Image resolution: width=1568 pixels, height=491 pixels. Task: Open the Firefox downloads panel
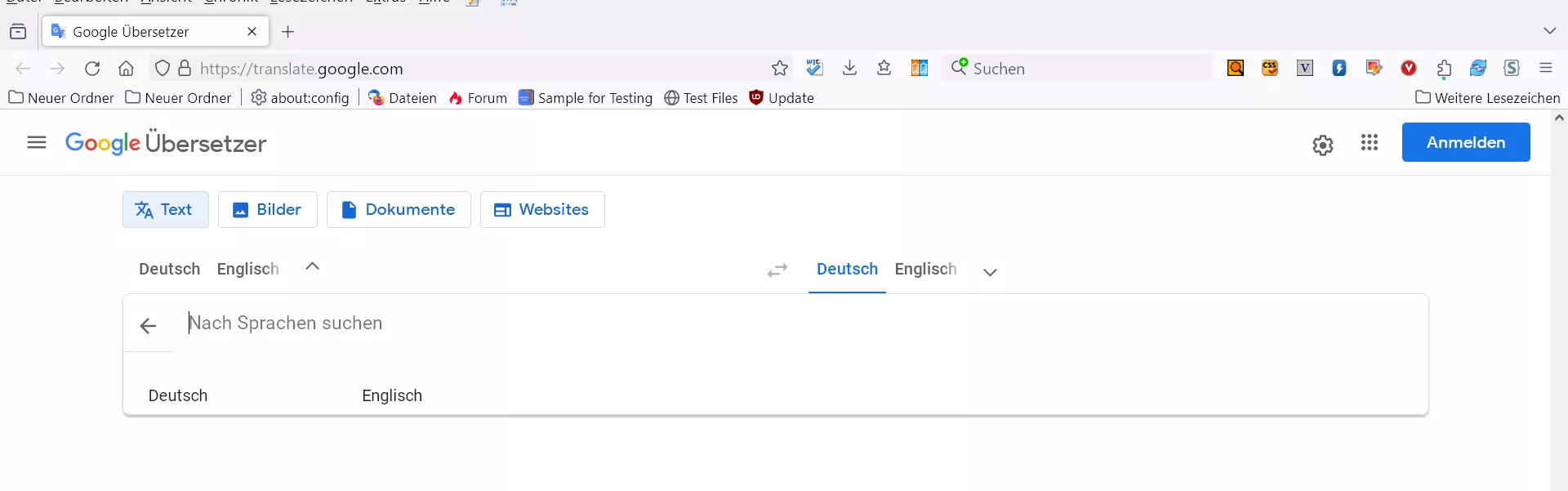pyautogui.click(x=849, y=69)
